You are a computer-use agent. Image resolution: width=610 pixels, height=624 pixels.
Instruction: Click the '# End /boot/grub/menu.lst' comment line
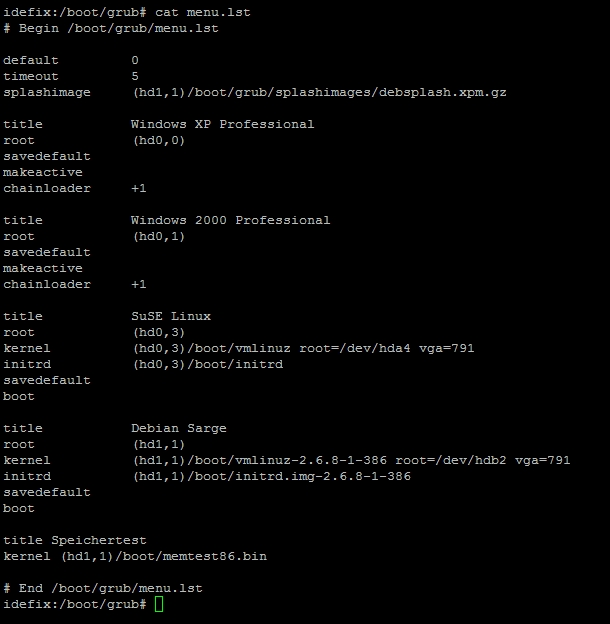click(x=102, y=588)
